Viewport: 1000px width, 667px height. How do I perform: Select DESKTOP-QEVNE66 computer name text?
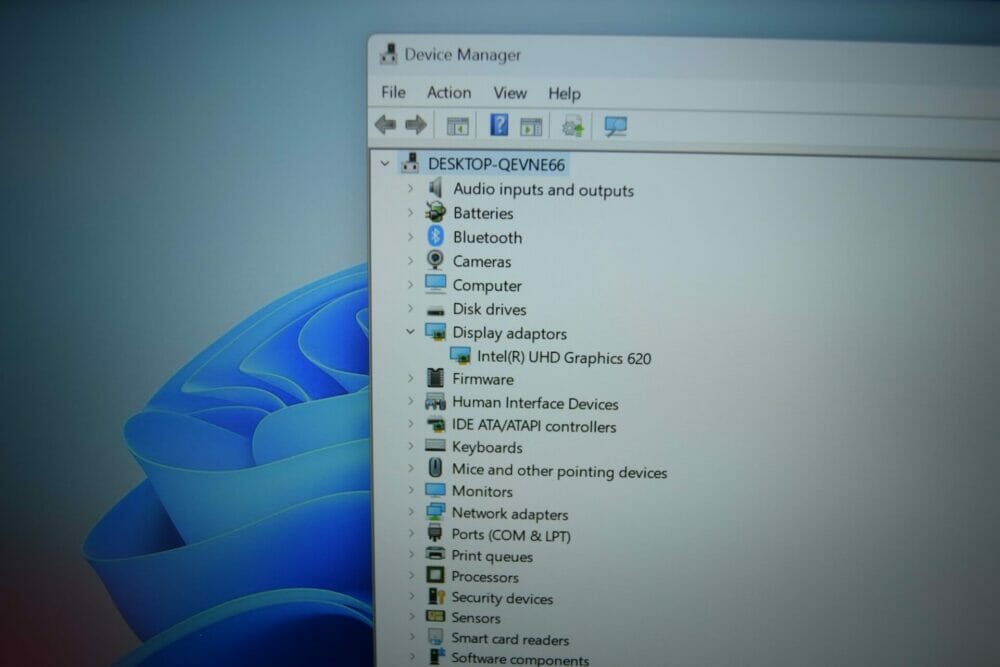coord(496,165)
